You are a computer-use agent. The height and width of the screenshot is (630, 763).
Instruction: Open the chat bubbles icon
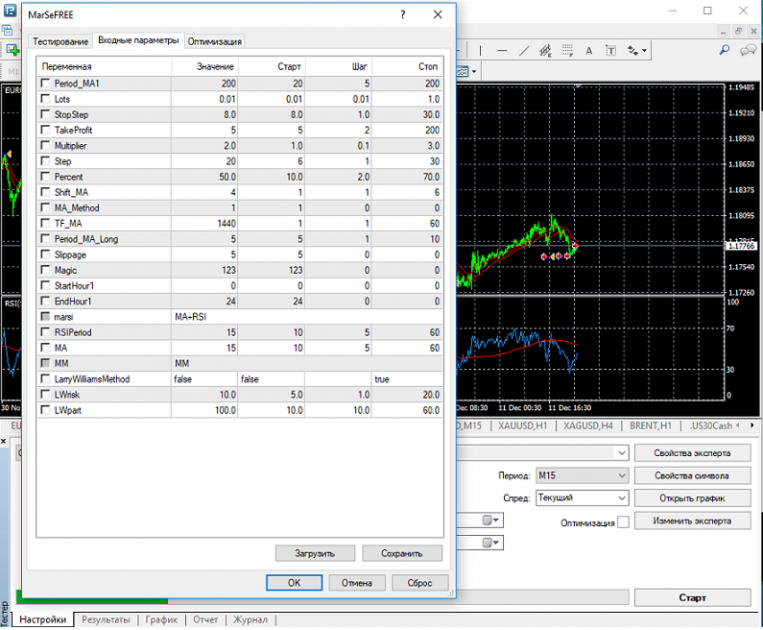tap(748, 50)
